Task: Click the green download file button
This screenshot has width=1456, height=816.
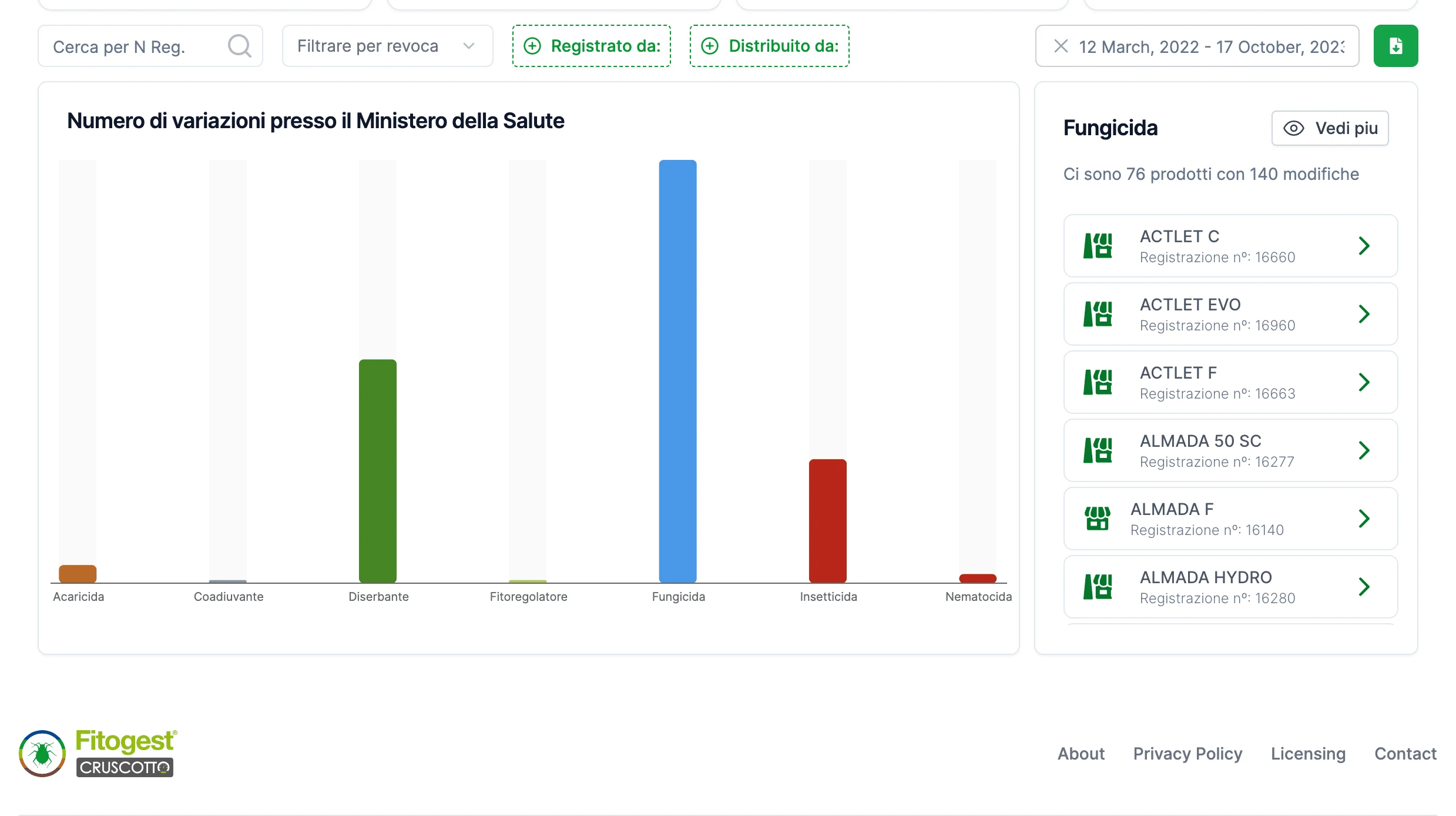Action: pyautogui.click(x=1395, y=46)
